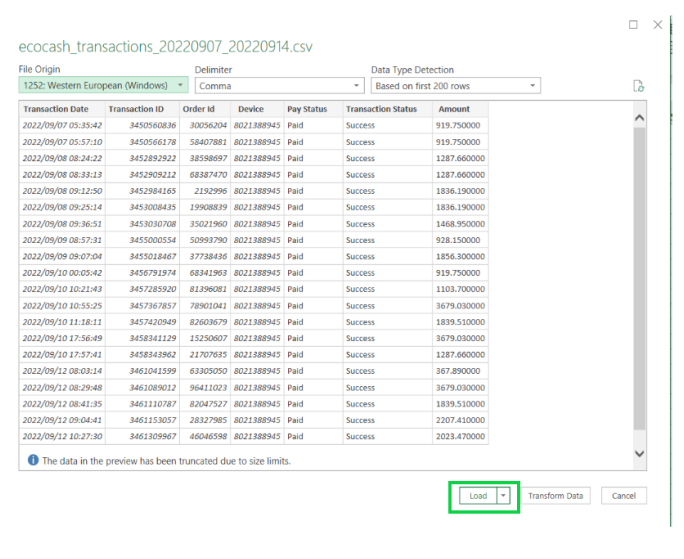Click Order Id cell 38598697

point(205,158)
